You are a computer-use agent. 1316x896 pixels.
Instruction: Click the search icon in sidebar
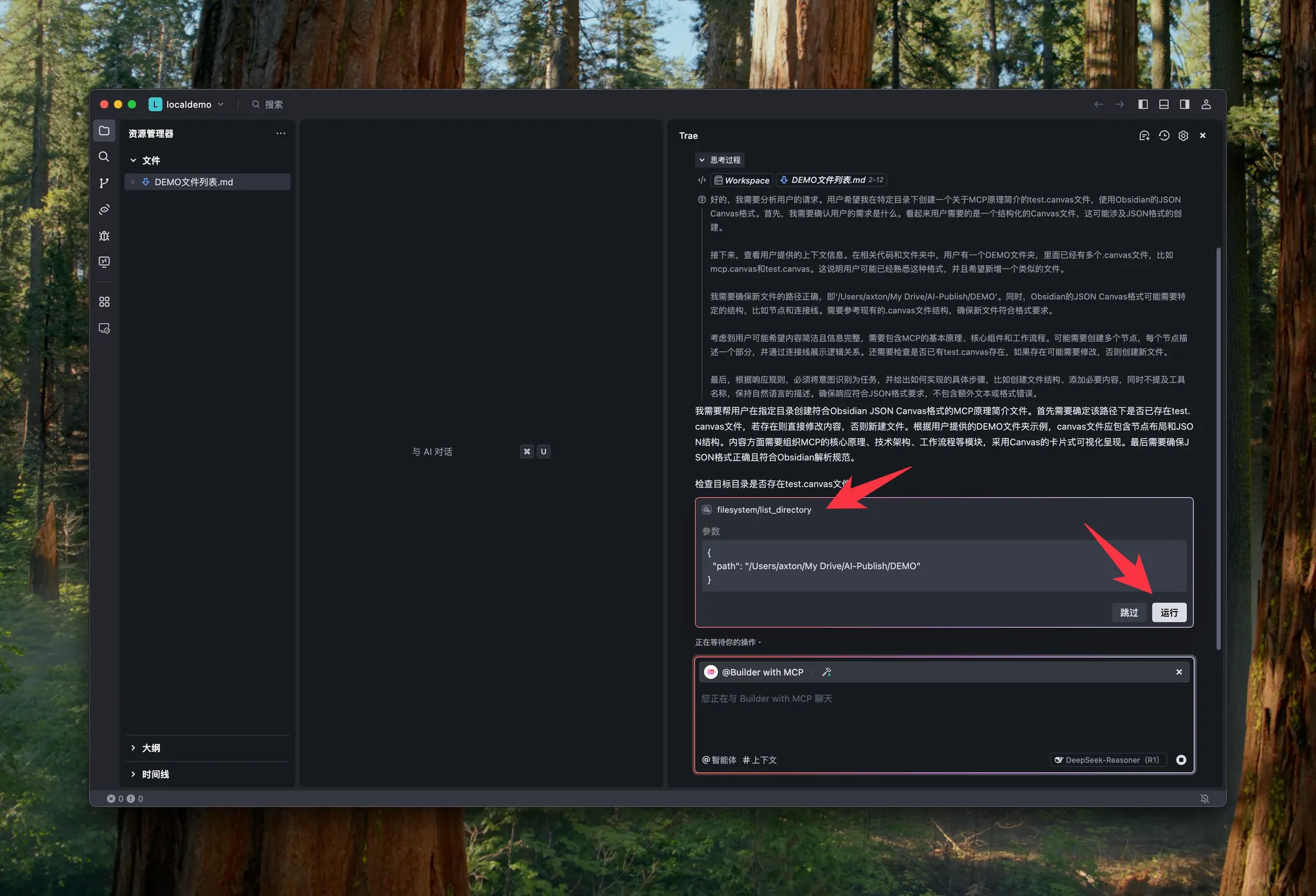pos(104,157)
